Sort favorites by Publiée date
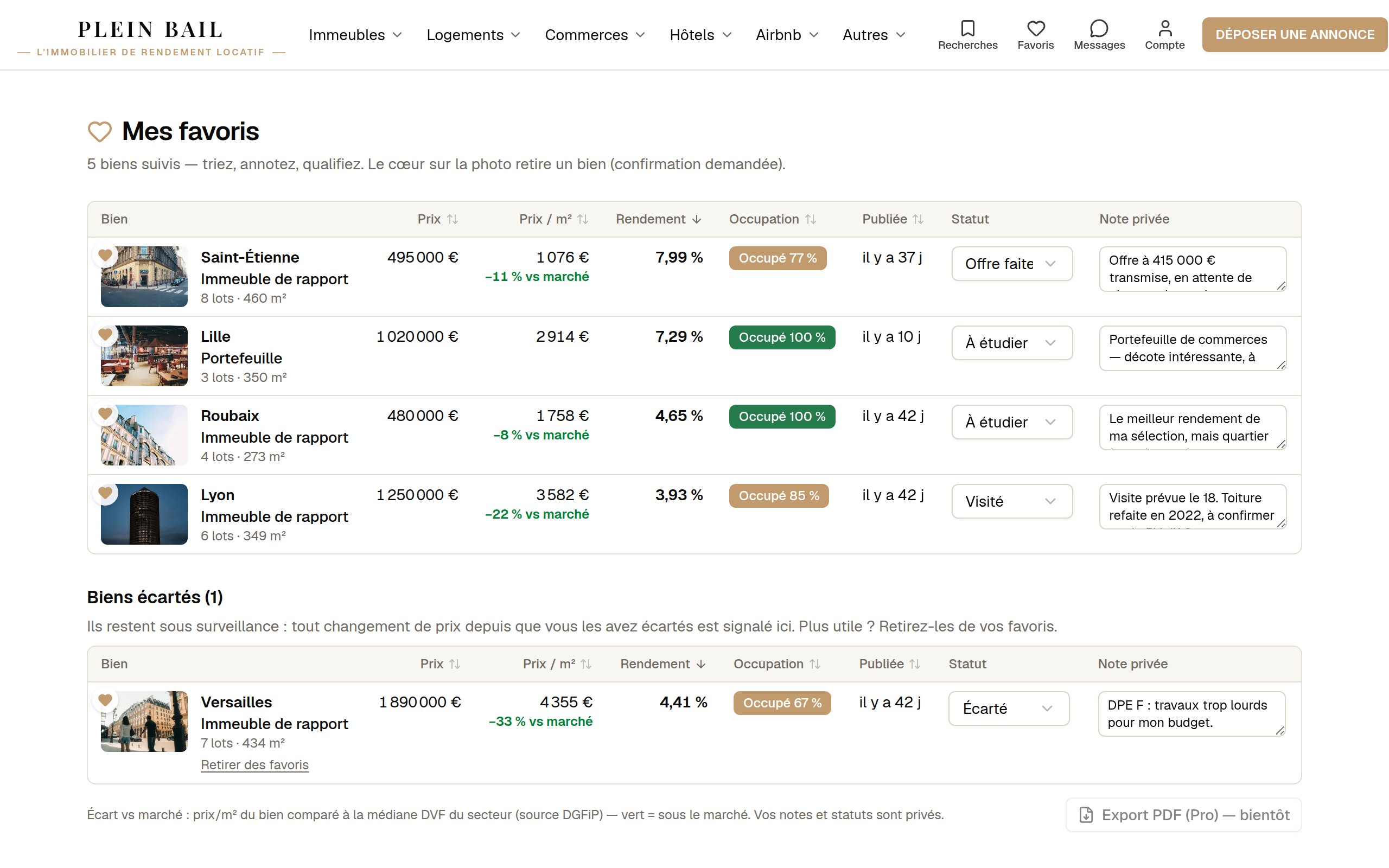Viewport: 1389px width, 868px height. coord(893,219)
